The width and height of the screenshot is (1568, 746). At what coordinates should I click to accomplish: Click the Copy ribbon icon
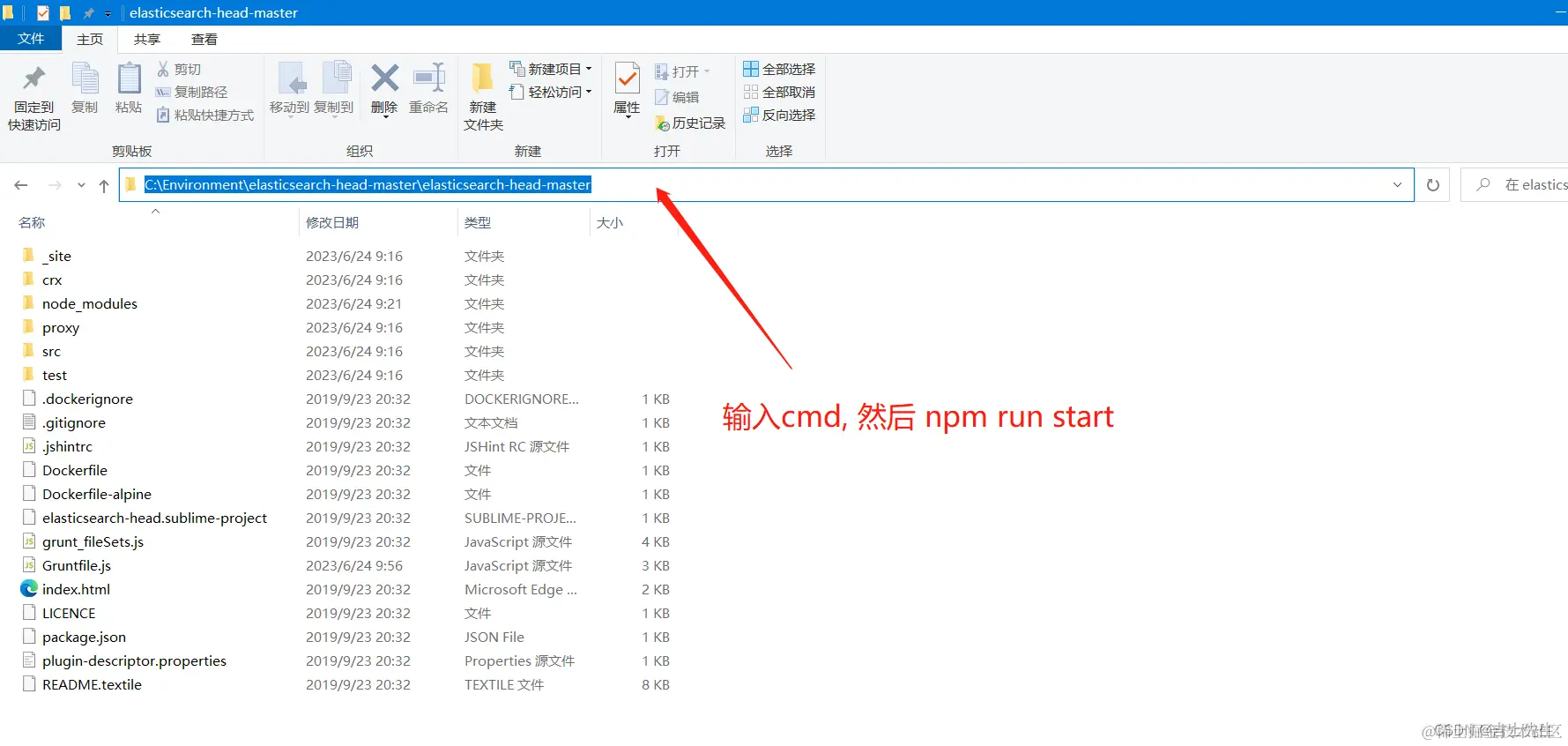(85, 78)
